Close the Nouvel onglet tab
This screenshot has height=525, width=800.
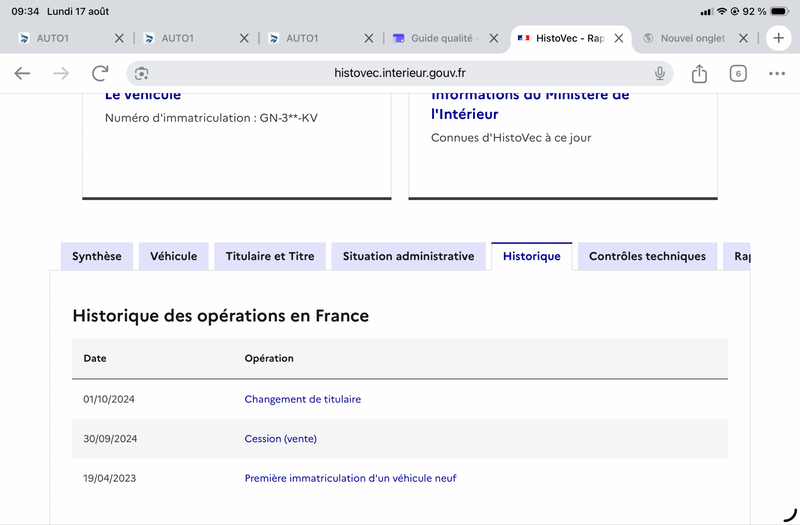point(743,38)
